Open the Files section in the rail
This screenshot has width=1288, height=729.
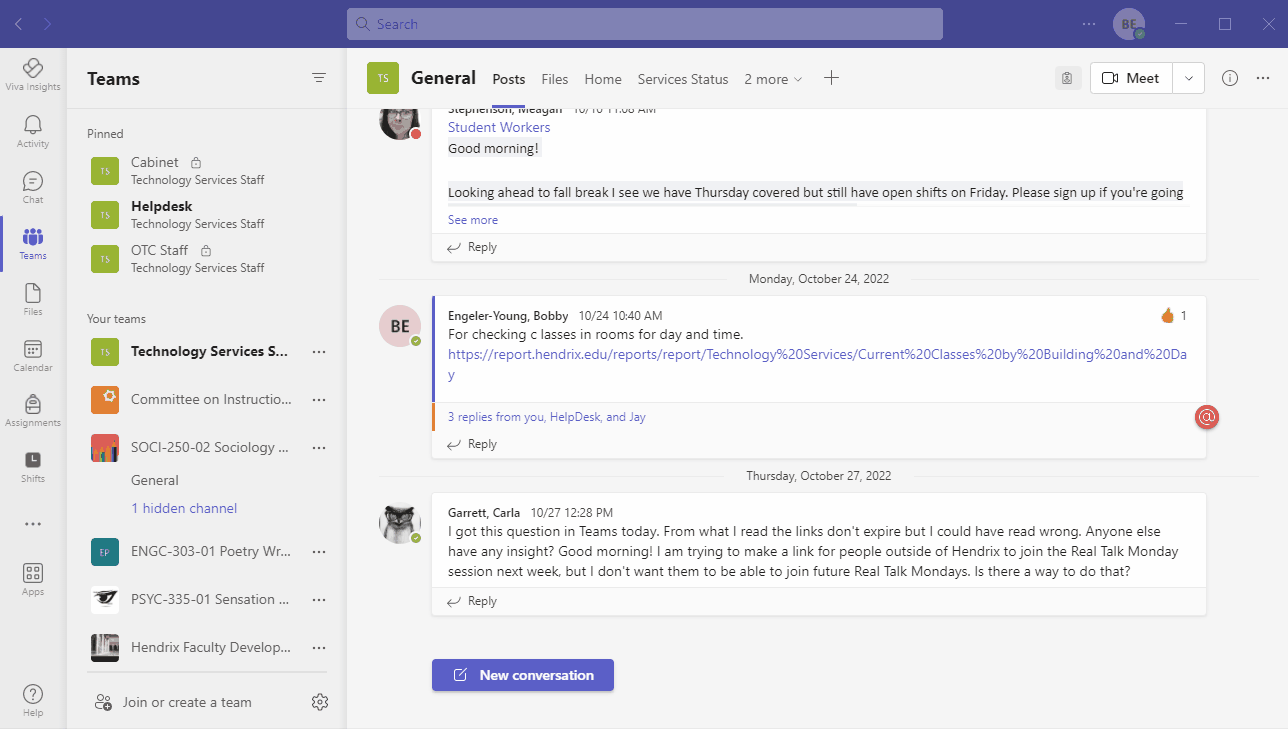tap(33, 299)
